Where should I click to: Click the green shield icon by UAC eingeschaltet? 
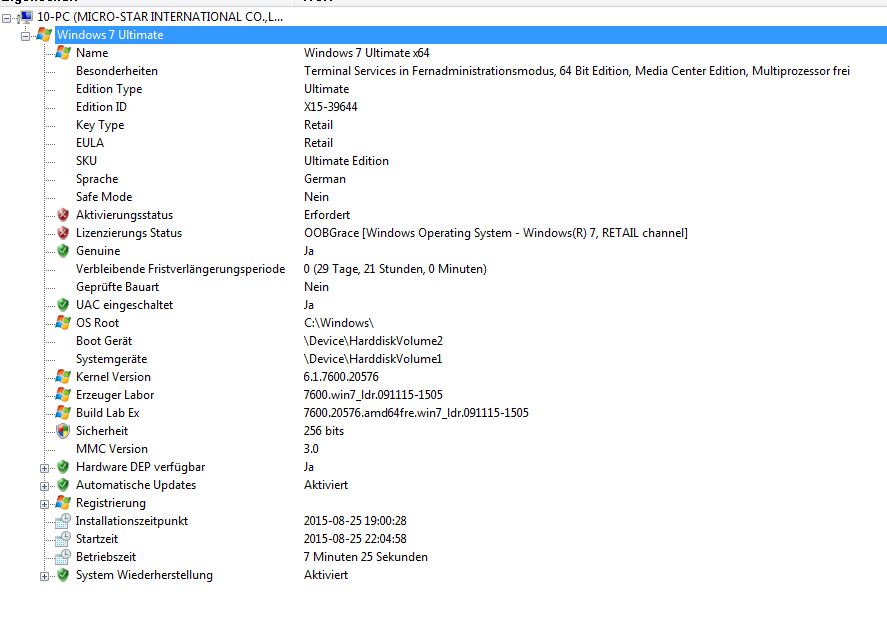coord(63,305)
